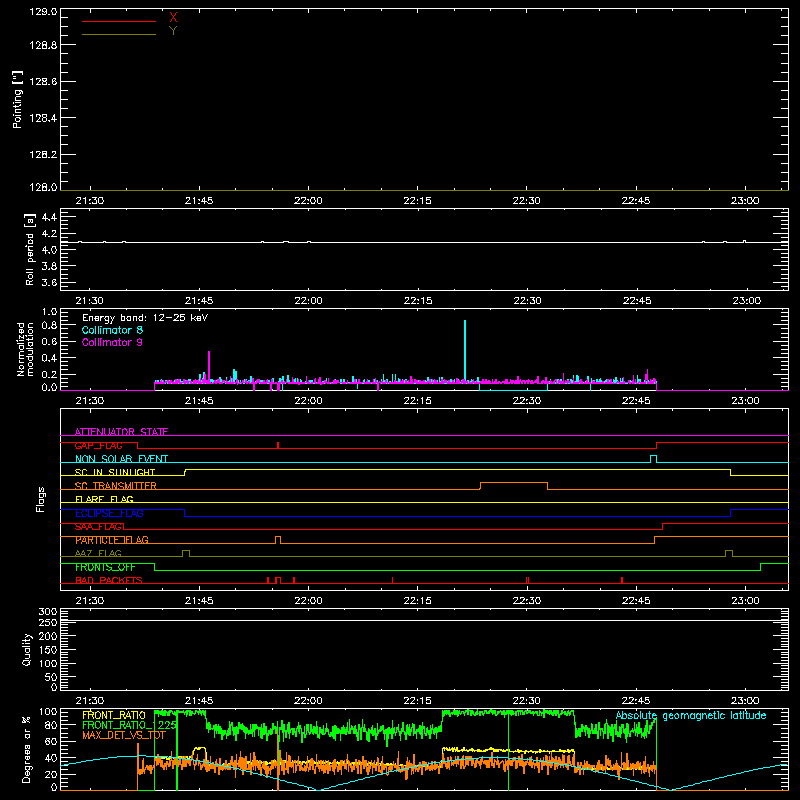Click the tall cyan Collimator 8 spike
The width and height of the screenshot is (800, 800).
tap(465, 351)
